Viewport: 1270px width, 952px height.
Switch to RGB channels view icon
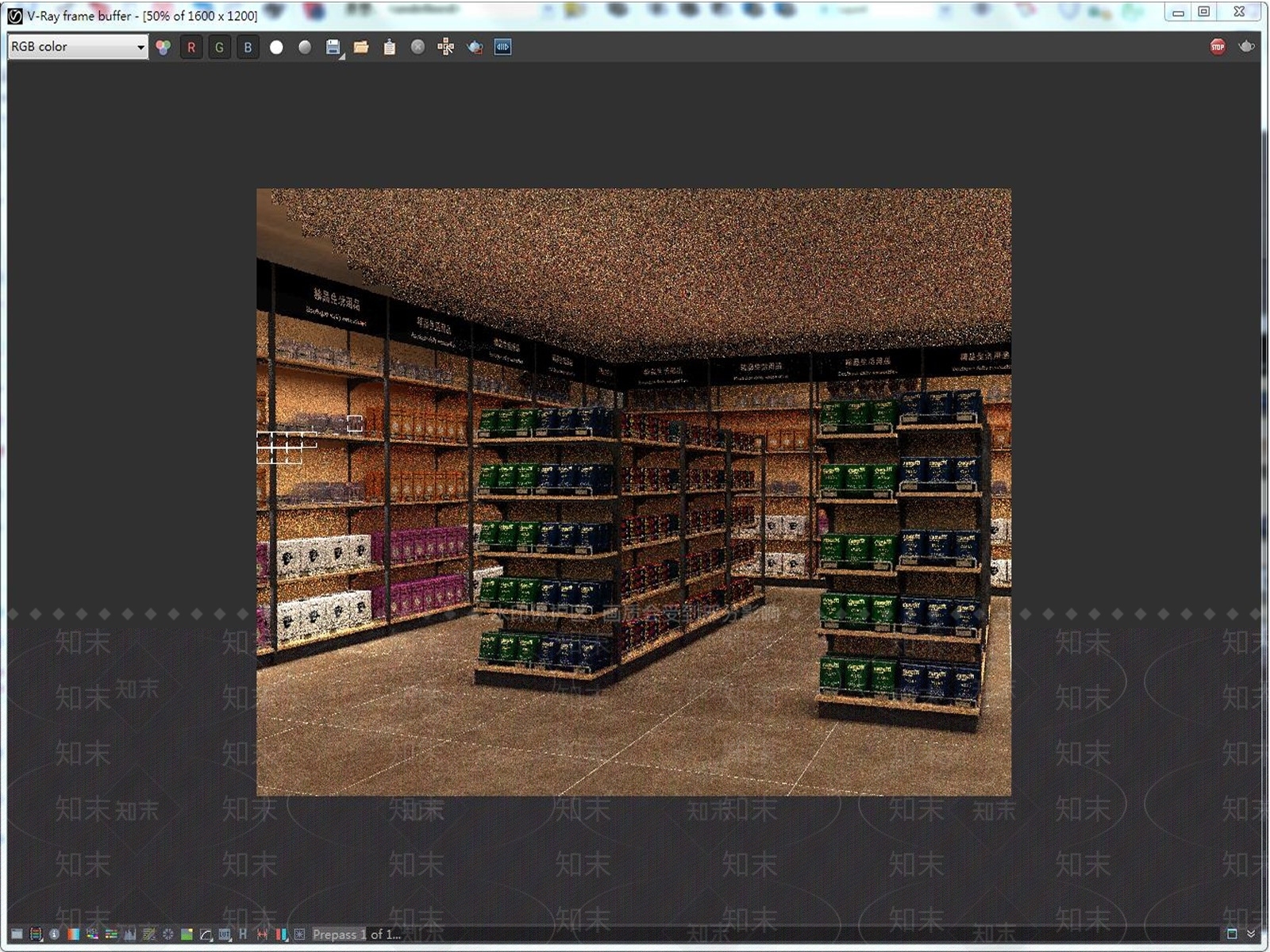pyautogui.click(x=164, y=47)
